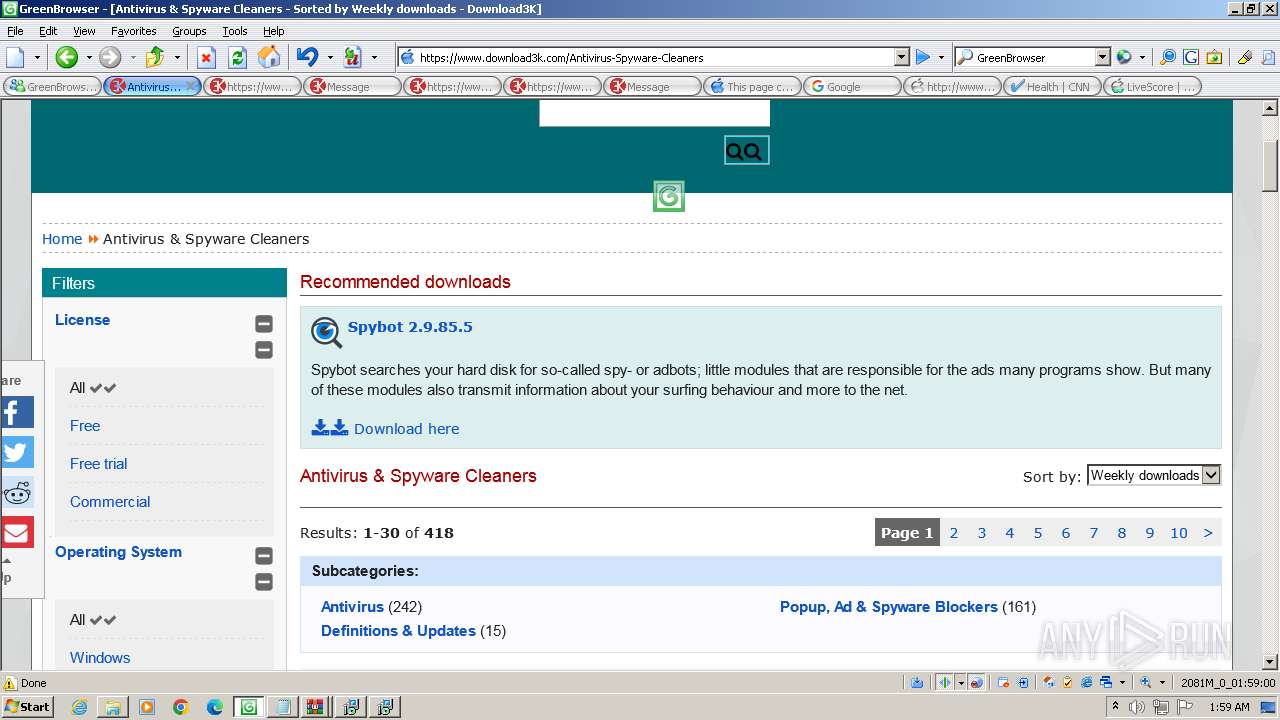Screen dimensions: 1280x720
Task: Click the status bar zoom magnifier icon
Action: [x=1146, y=683]
